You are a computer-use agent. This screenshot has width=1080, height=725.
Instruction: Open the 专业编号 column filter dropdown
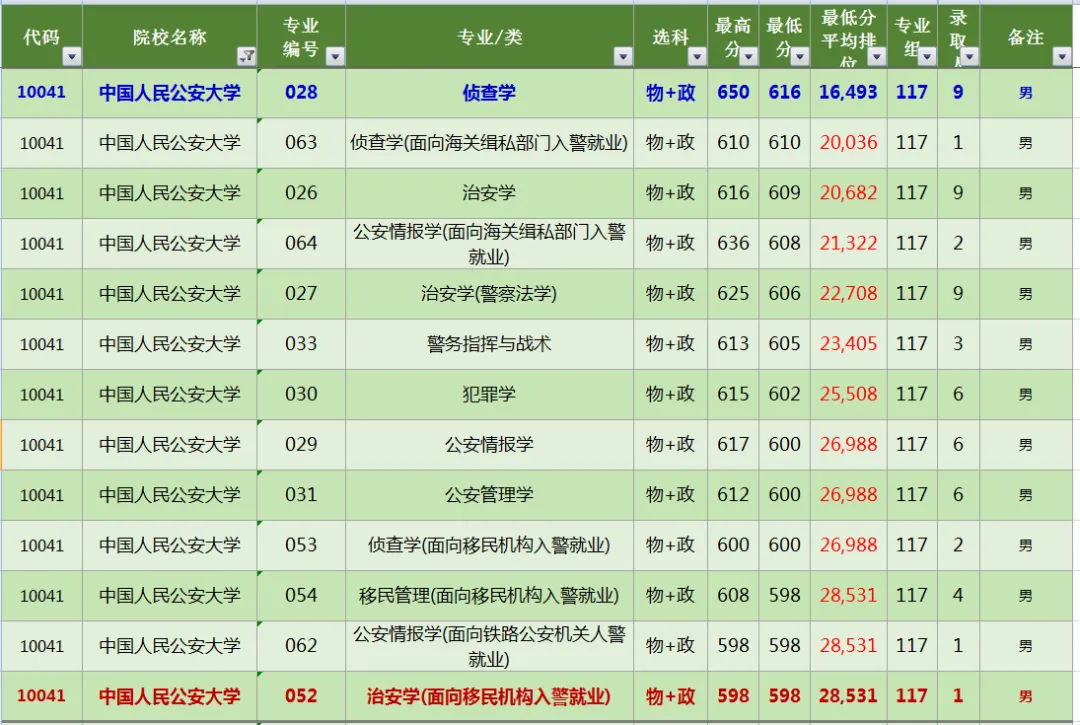[x=335, y=56]
